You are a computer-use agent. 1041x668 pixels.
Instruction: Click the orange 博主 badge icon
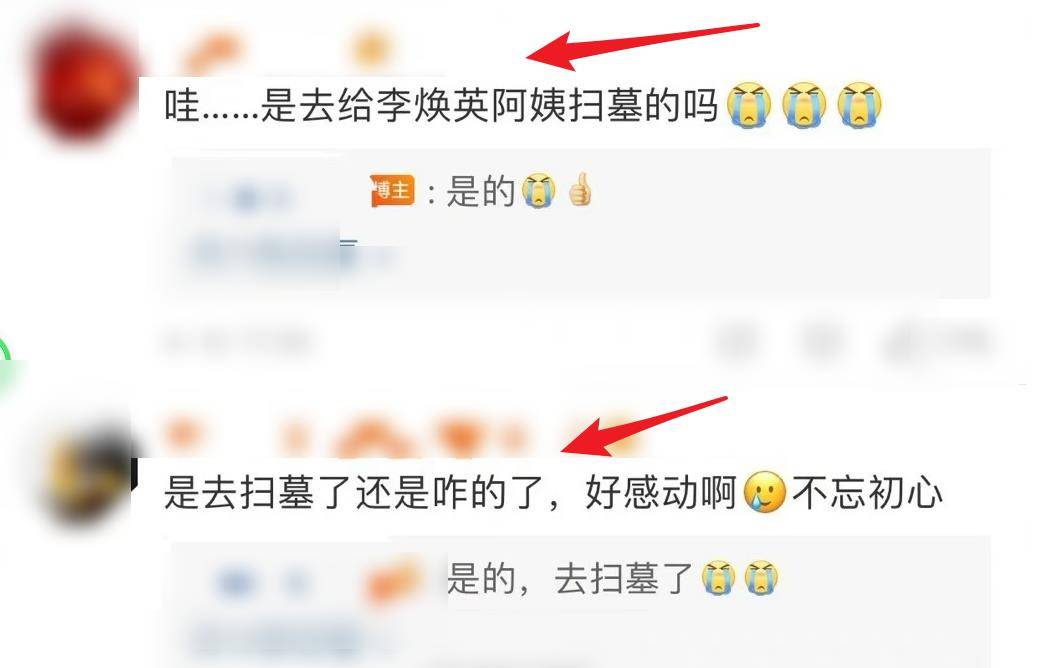click(x=392, y=191)
